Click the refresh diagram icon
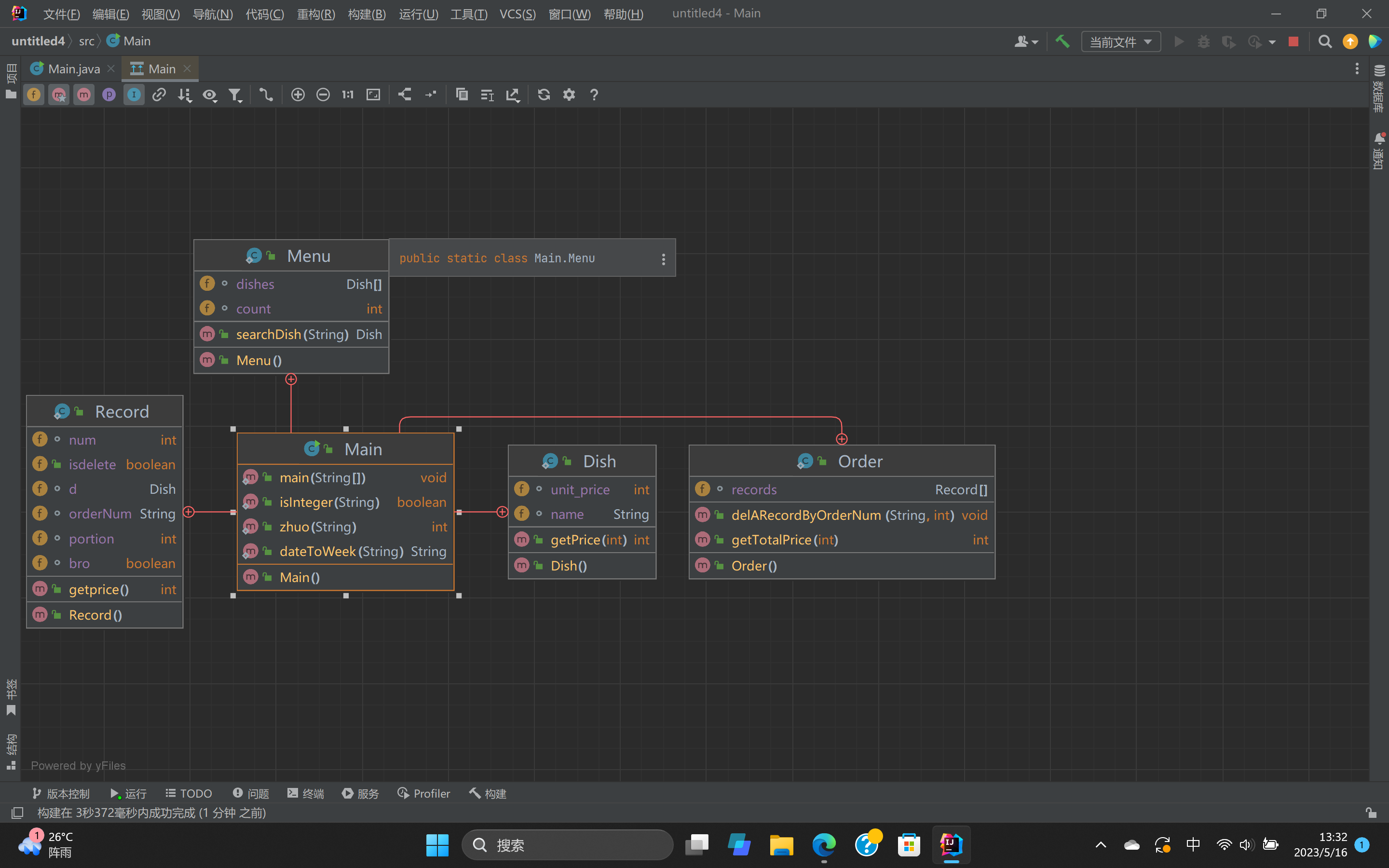The image size is (1389, 868). tap(544, 95)
